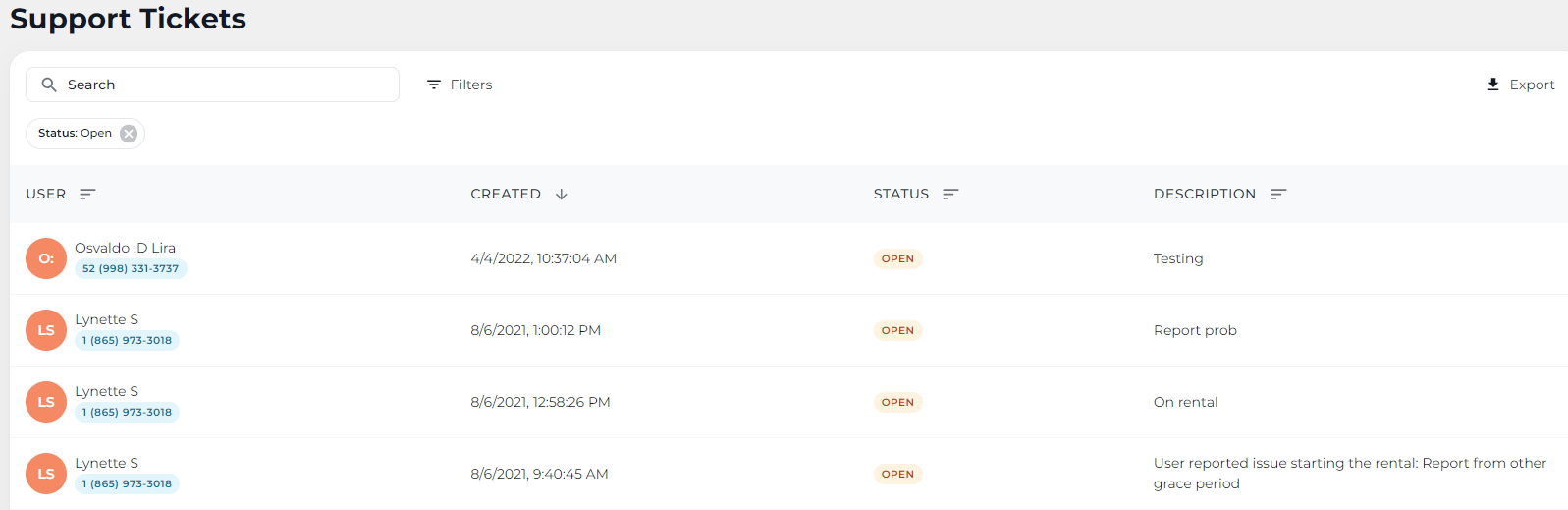Select the On rental ticket row
The image size is (1568, 510).
pyautogui.click(x=1185, y=402)
